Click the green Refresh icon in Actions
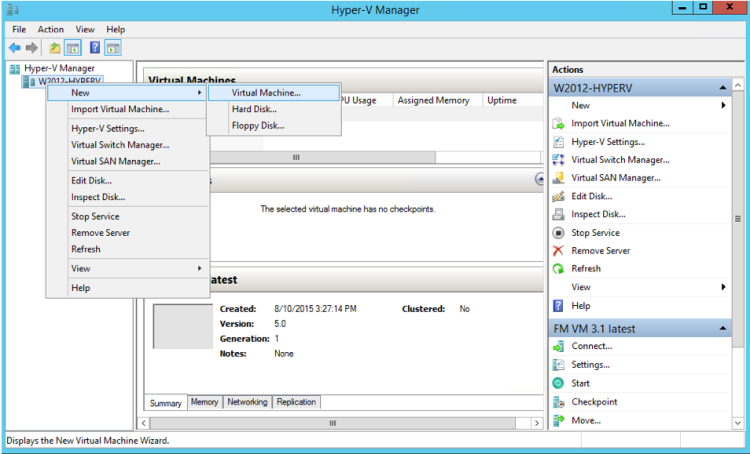 558,268
